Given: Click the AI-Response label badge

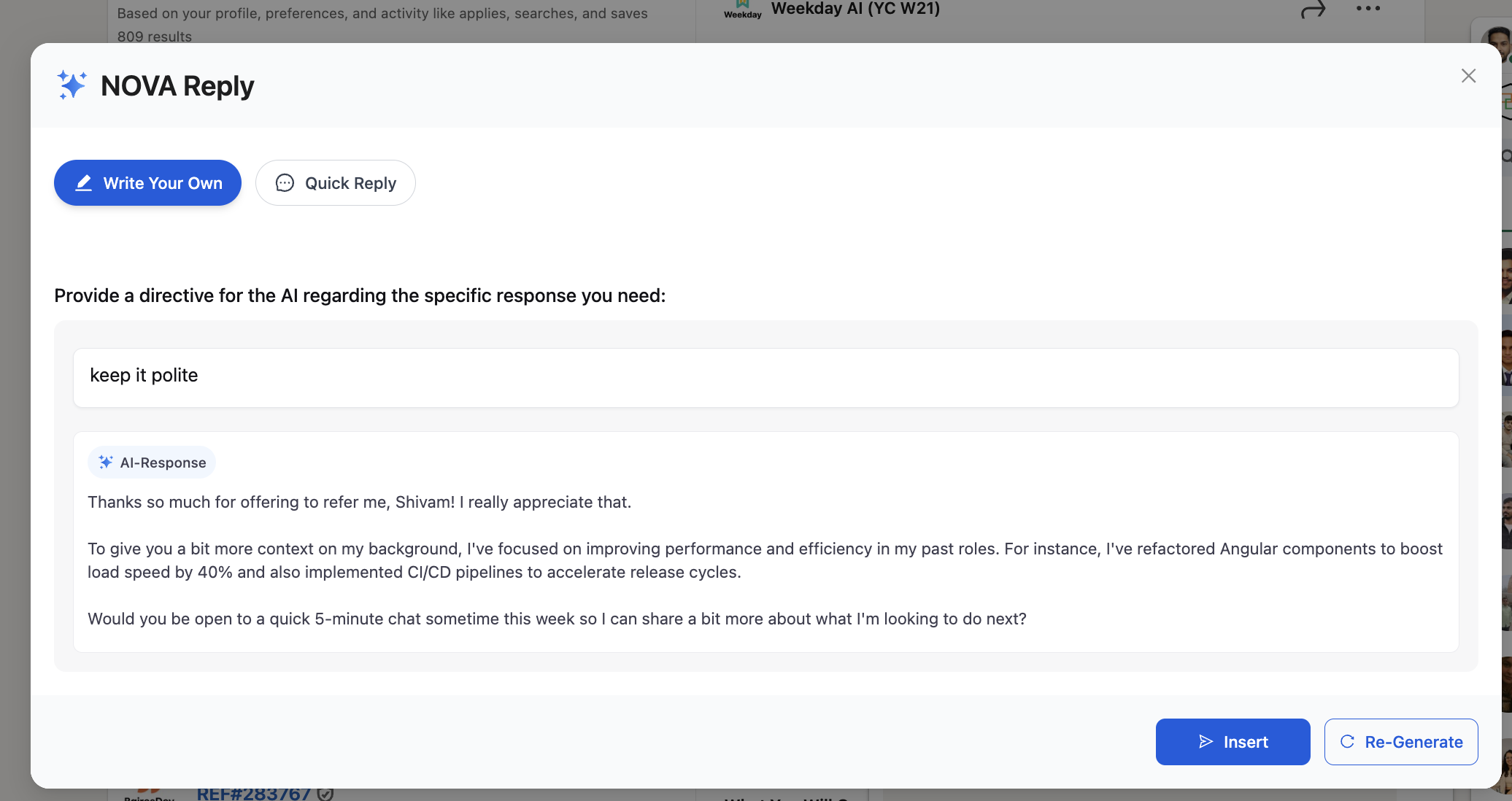Looking at the screenshot, I should [151, 462].
